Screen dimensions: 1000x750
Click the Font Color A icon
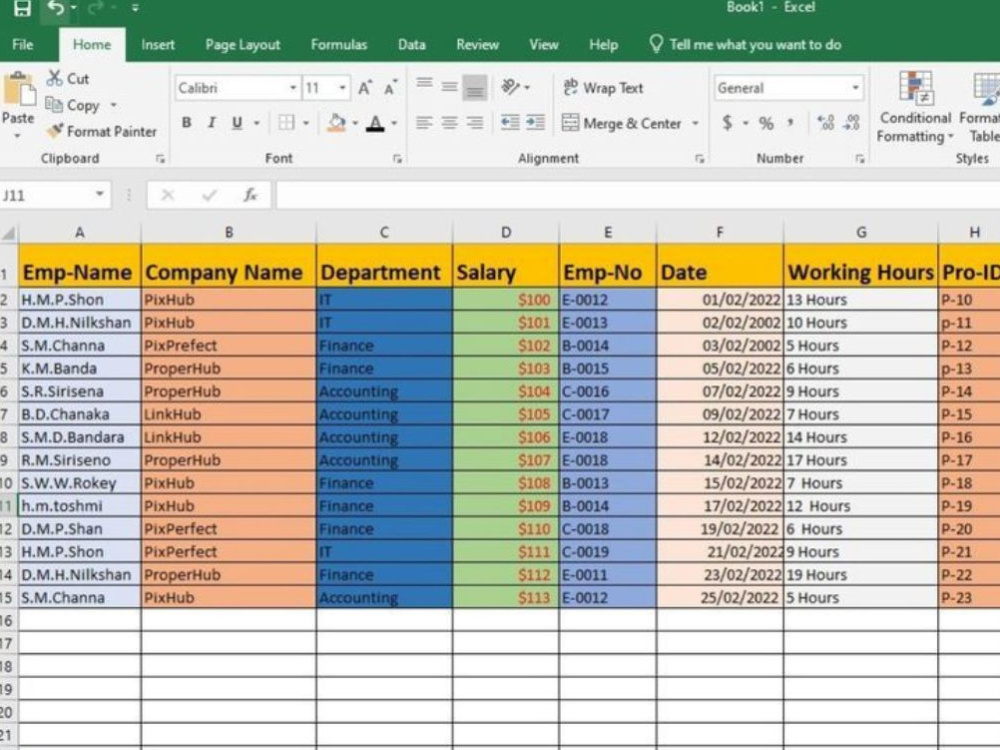point(376,122)
